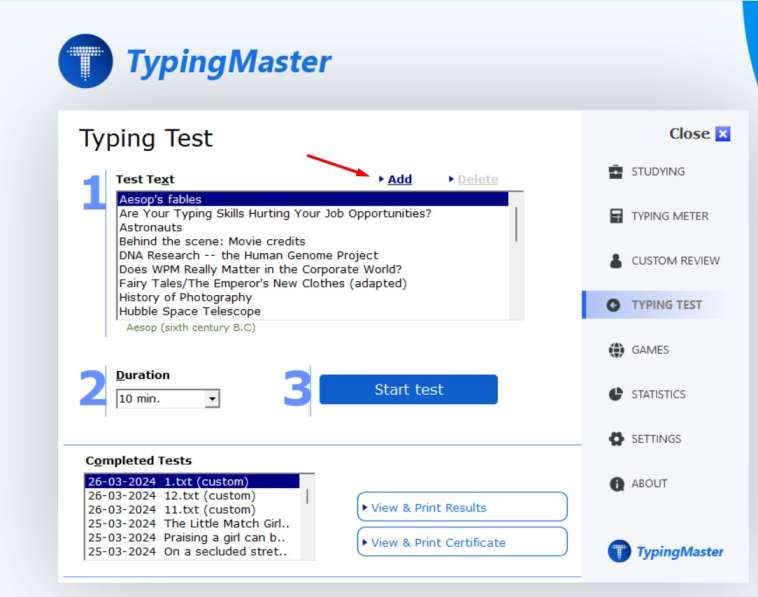
Task: Select completed test "26-03-2024 1.txt (custom)"
Action: pos(192,481)
